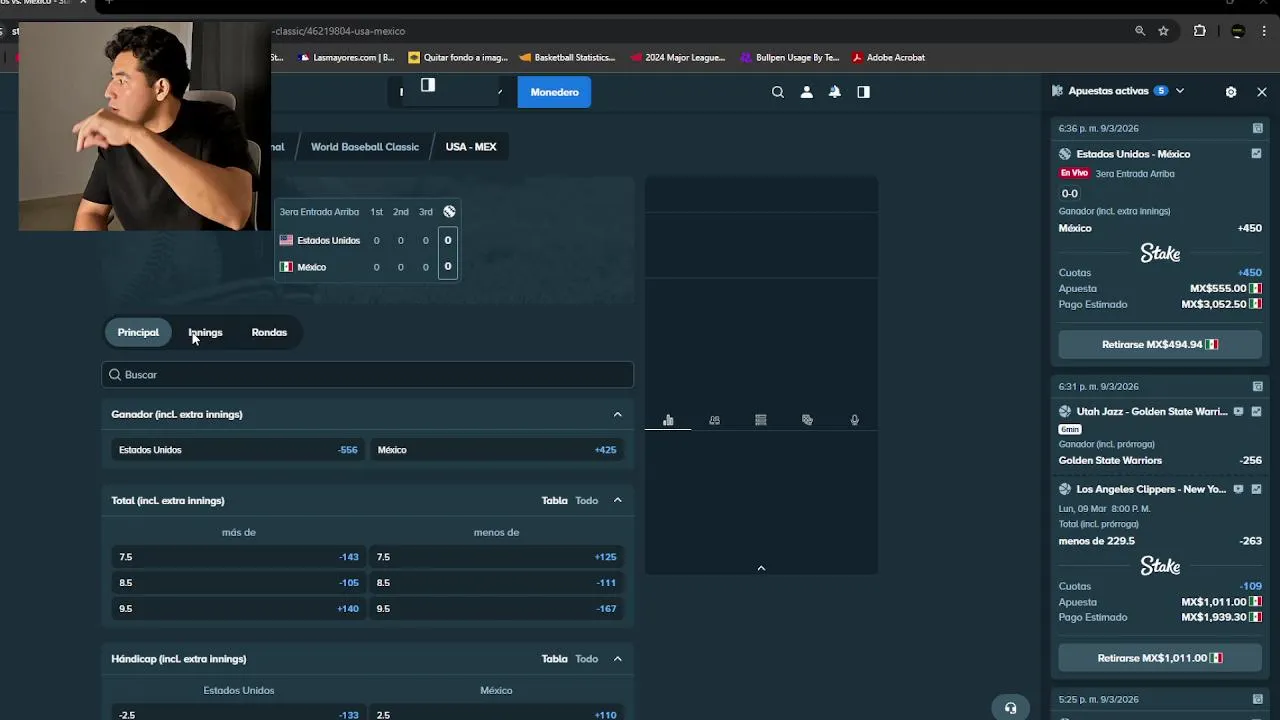Open stats icon for Estados Unidos - México bet

pyautogui.click(x=1256, y=154)
